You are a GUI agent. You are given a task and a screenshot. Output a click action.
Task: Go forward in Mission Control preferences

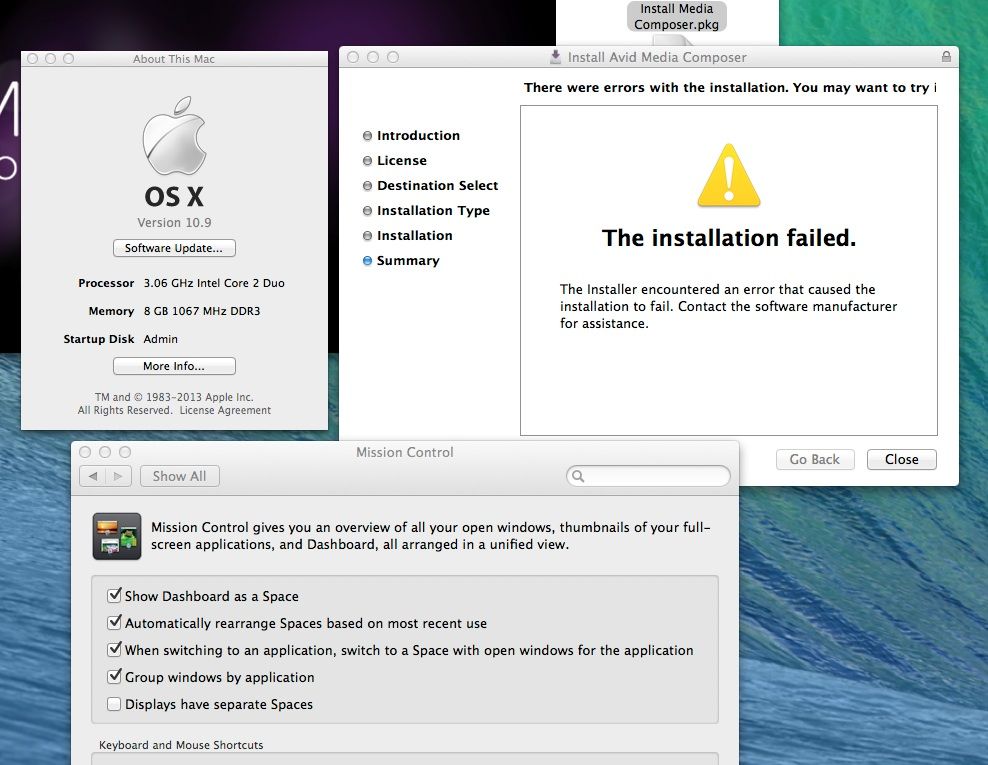[118, 476]
